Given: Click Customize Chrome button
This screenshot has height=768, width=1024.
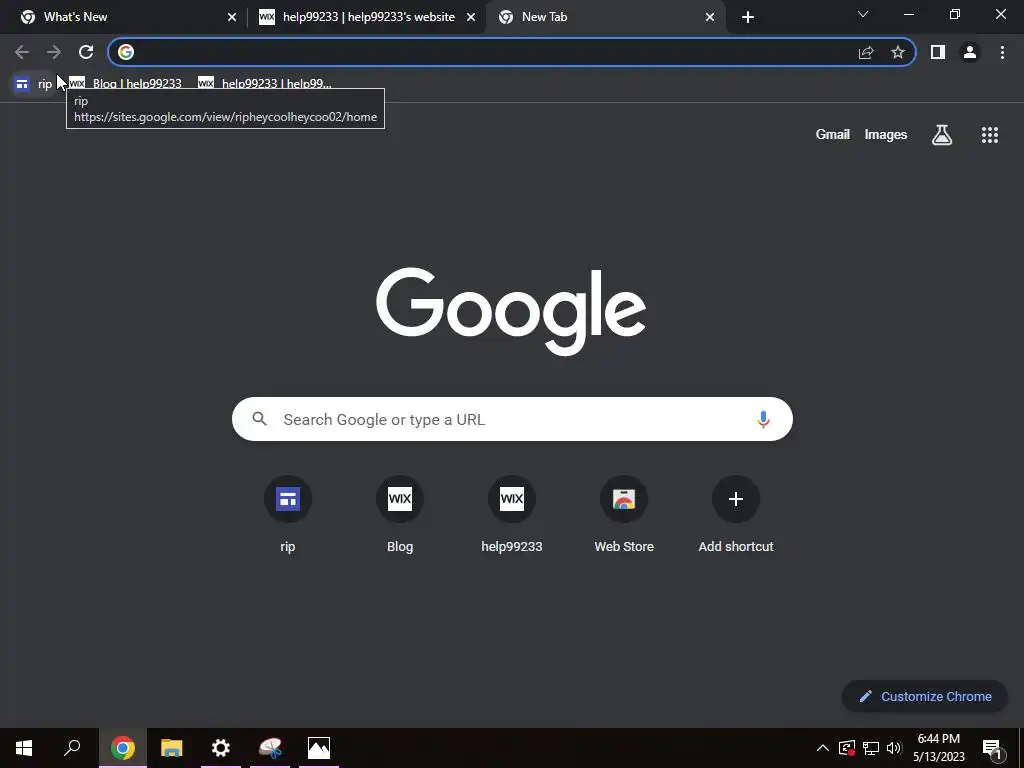Looking at the screenshot, I should 925,696.
